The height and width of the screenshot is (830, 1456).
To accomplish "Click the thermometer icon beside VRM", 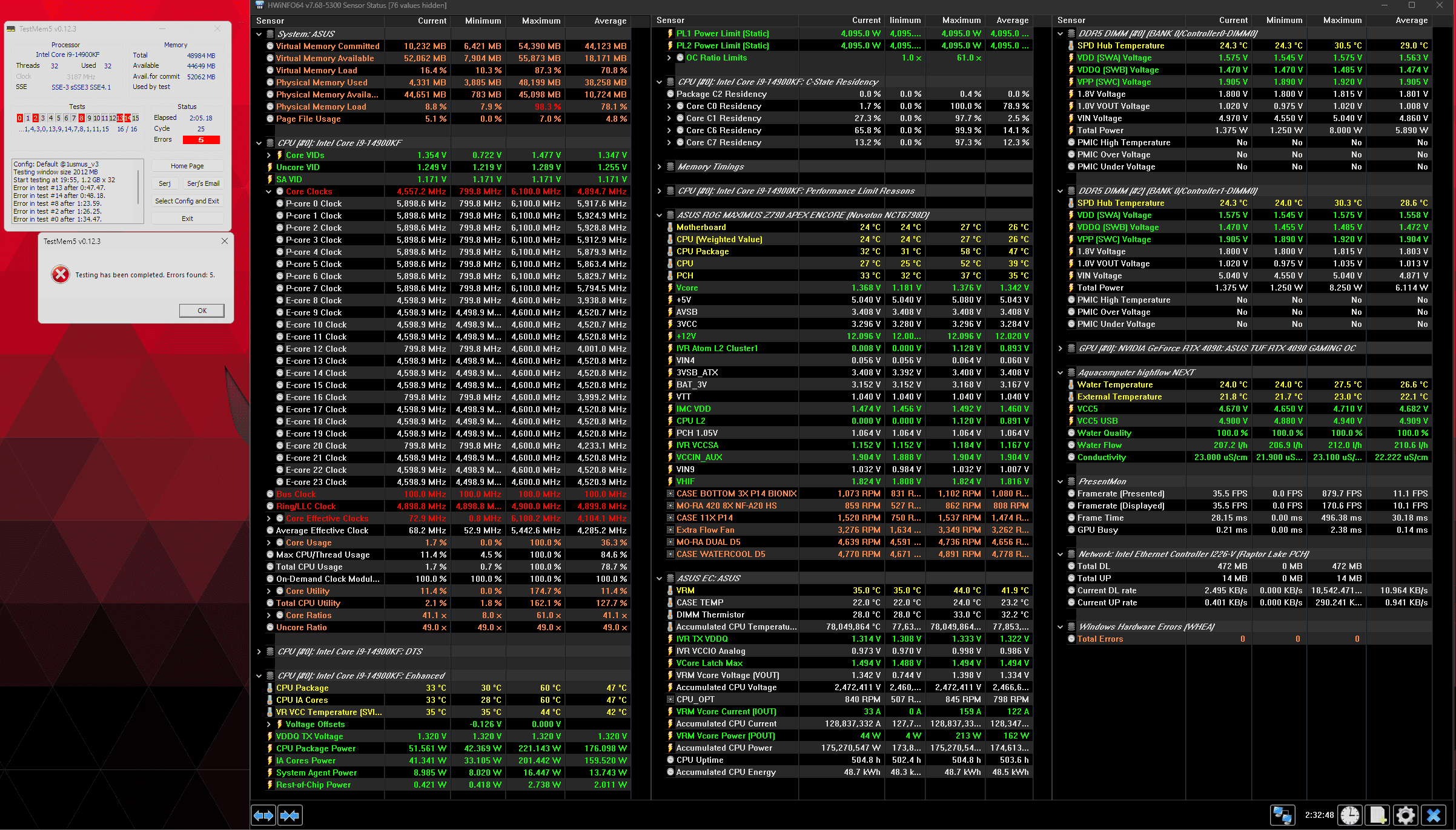I will (670, 590).
